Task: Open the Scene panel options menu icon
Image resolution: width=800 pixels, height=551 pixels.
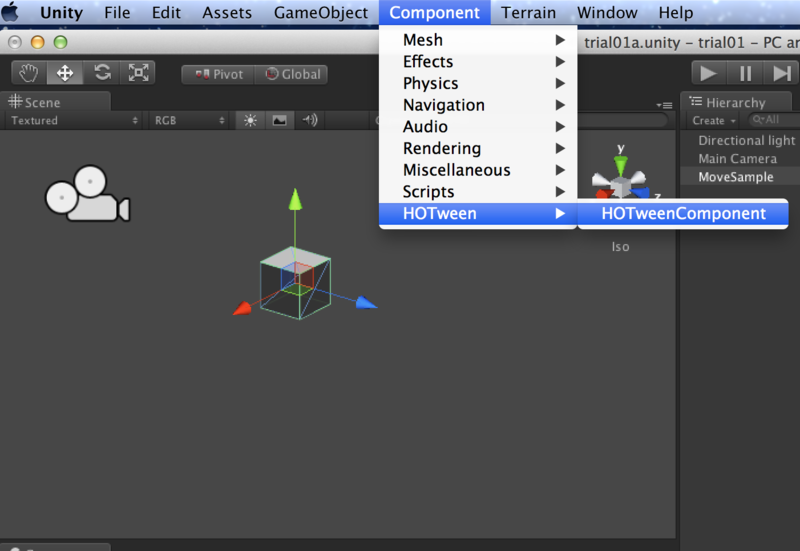Action: (665, 105)
